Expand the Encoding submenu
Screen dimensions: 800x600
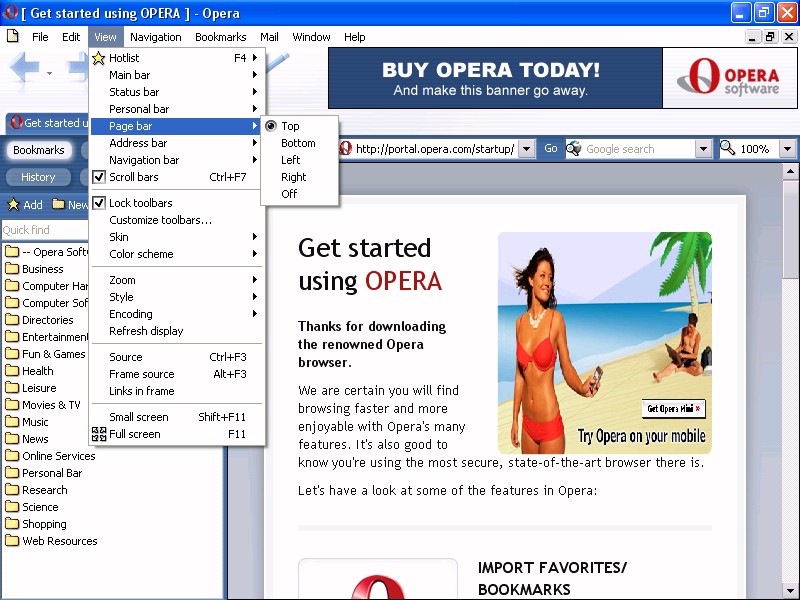point(177,314)
